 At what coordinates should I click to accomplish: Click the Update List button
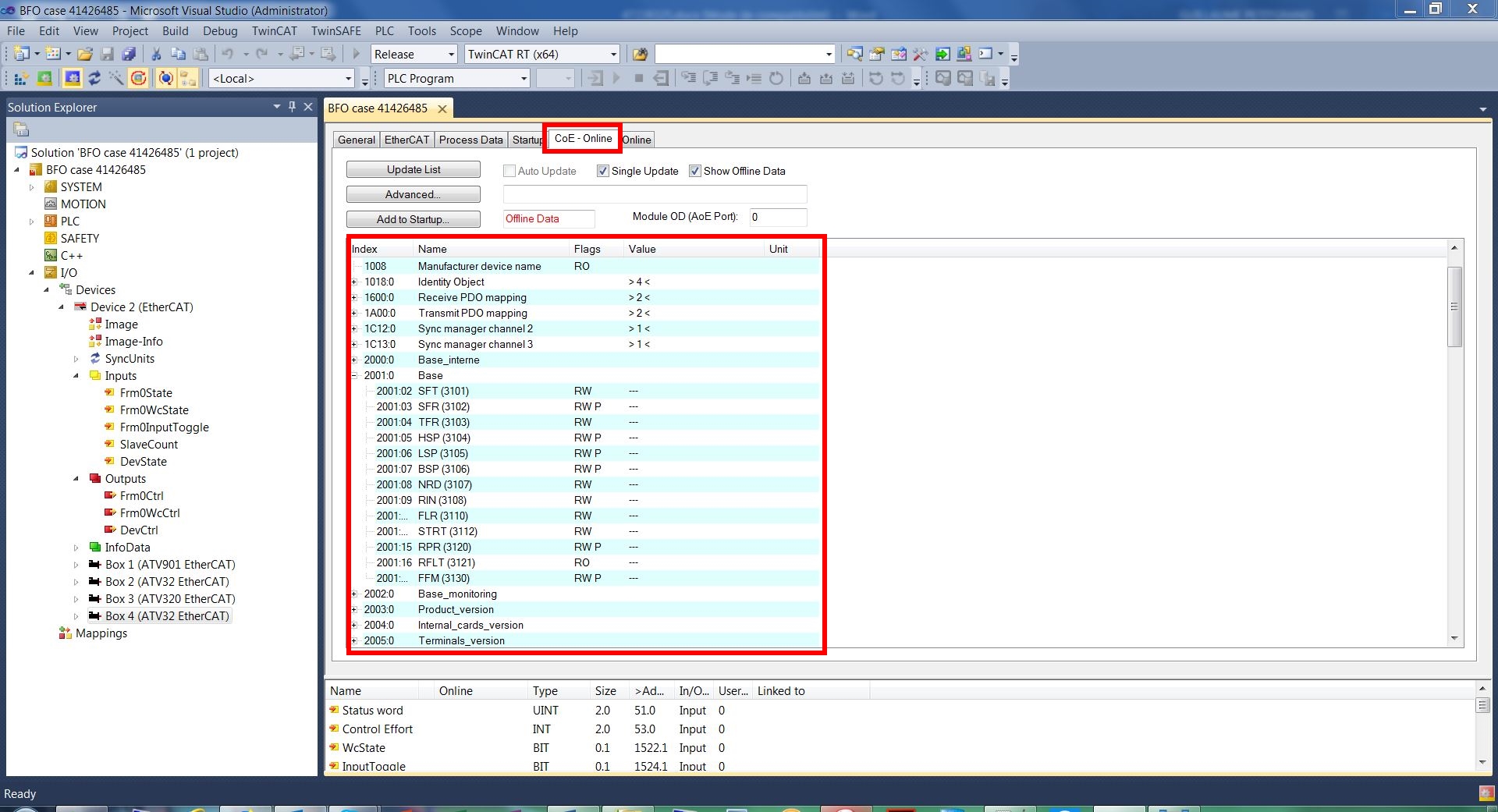point(414,169)
